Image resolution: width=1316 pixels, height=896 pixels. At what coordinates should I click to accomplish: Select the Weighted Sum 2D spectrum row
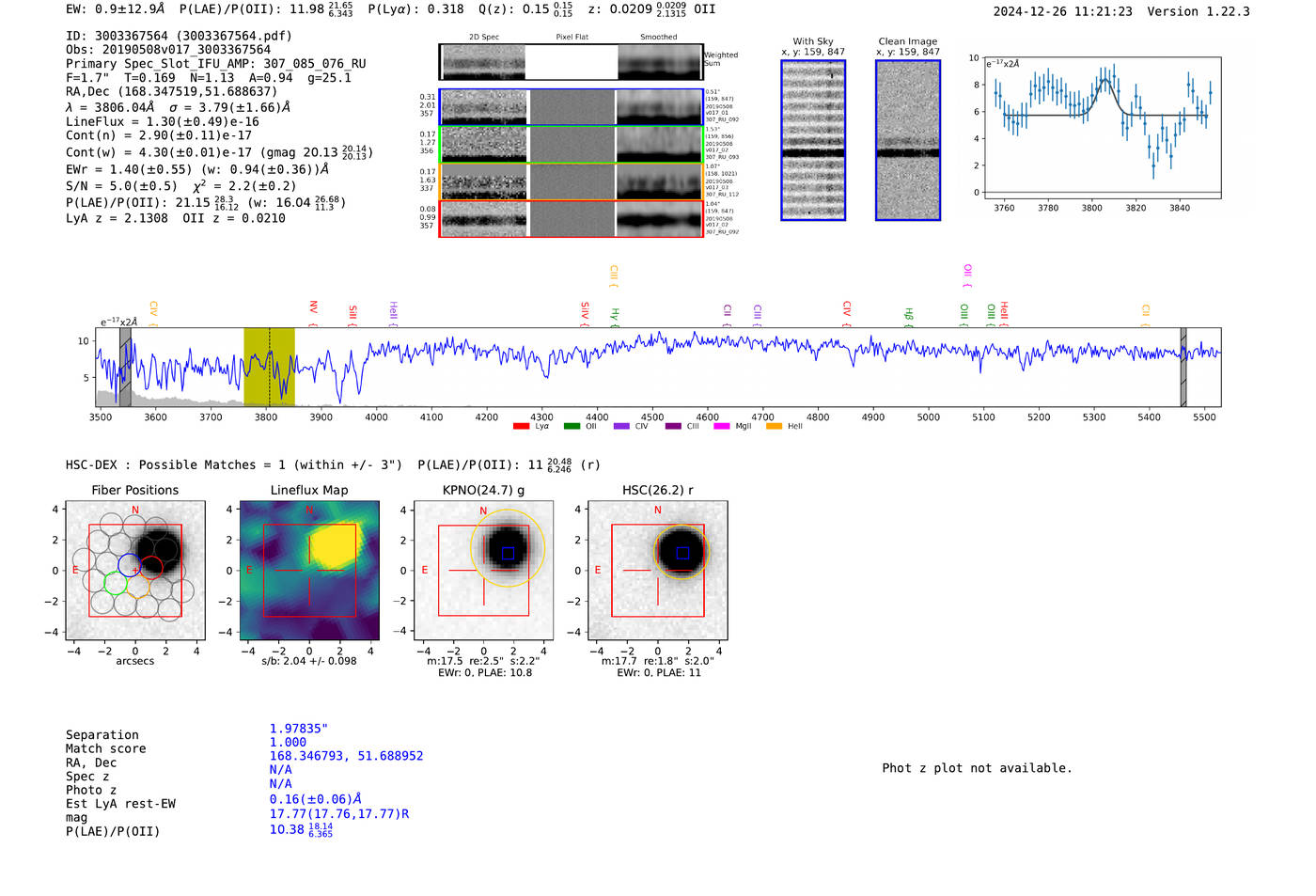tap(572, 62)
